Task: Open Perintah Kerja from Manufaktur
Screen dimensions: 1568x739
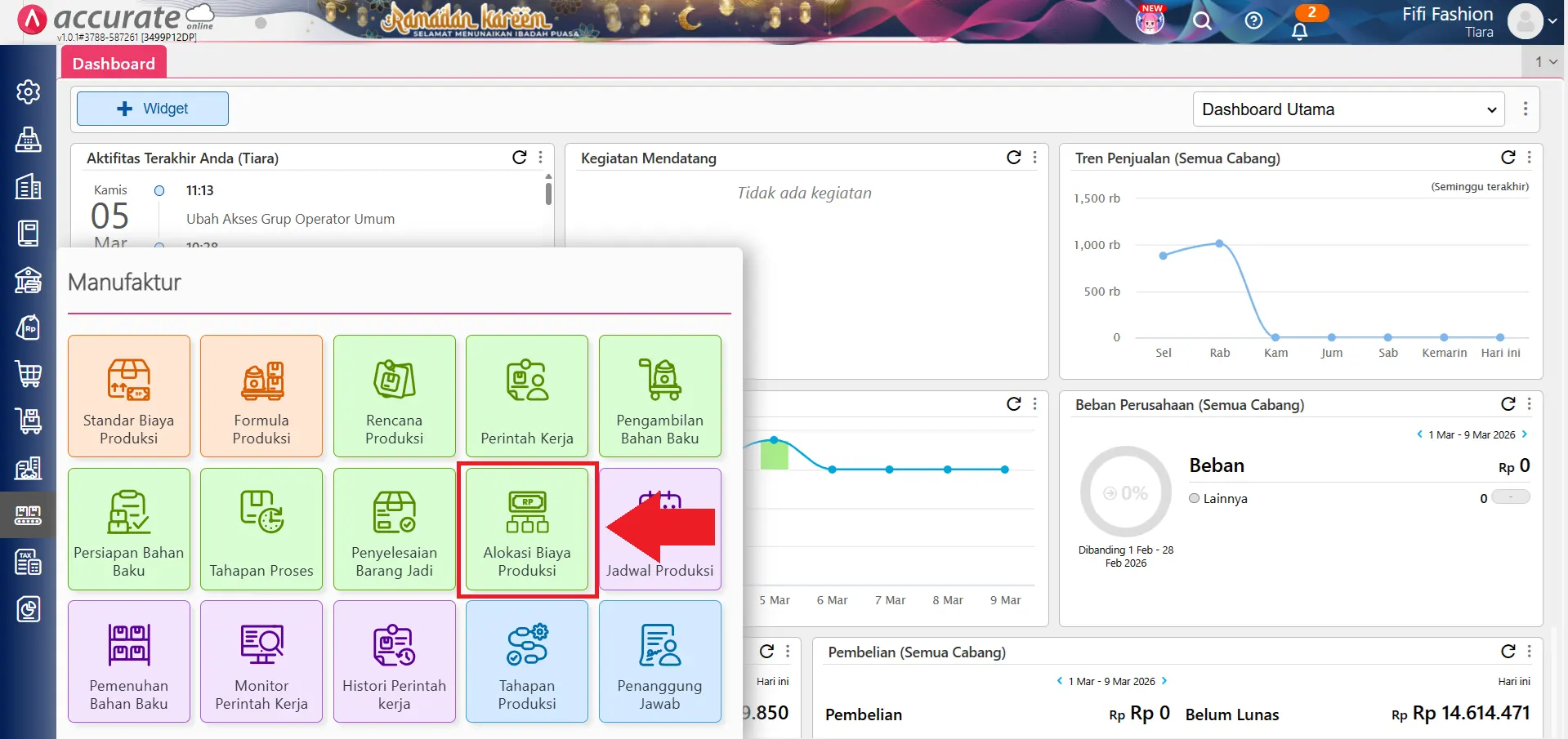Action: tap(526, 396)
